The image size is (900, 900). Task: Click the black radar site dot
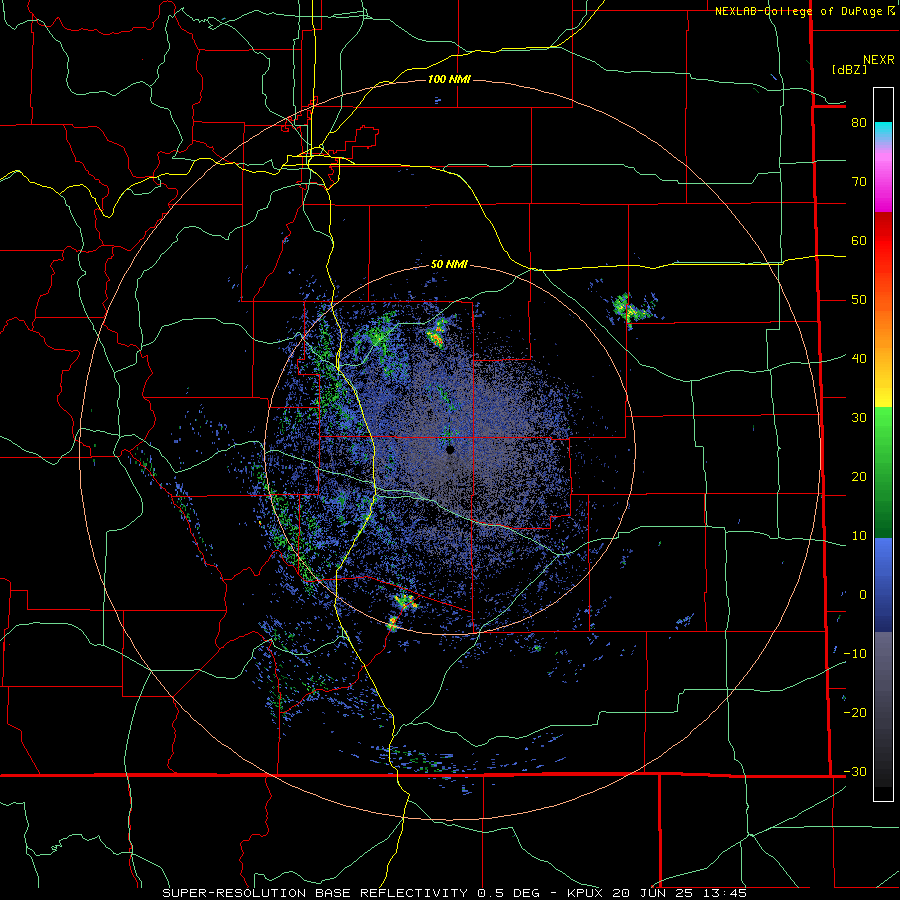[x=451, y=450]
